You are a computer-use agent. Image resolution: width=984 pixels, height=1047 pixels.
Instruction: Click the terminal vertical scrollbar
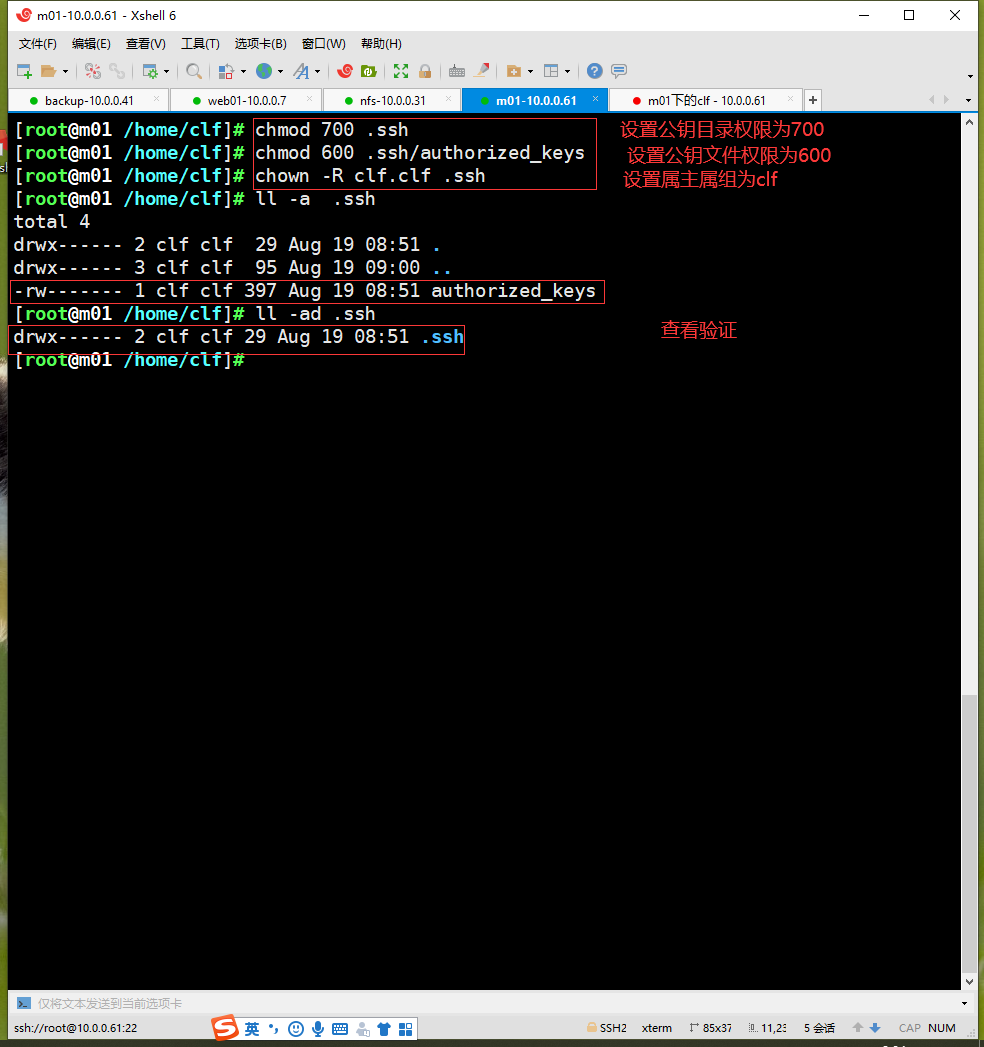coord(969,835)
